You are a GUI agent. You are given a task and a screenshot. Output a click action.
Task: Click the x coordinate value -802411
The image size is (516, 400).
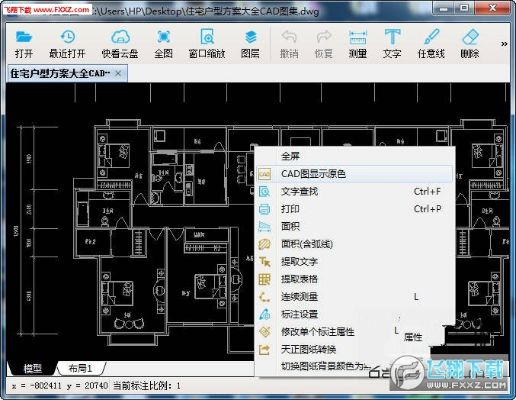tap(46, 386)
